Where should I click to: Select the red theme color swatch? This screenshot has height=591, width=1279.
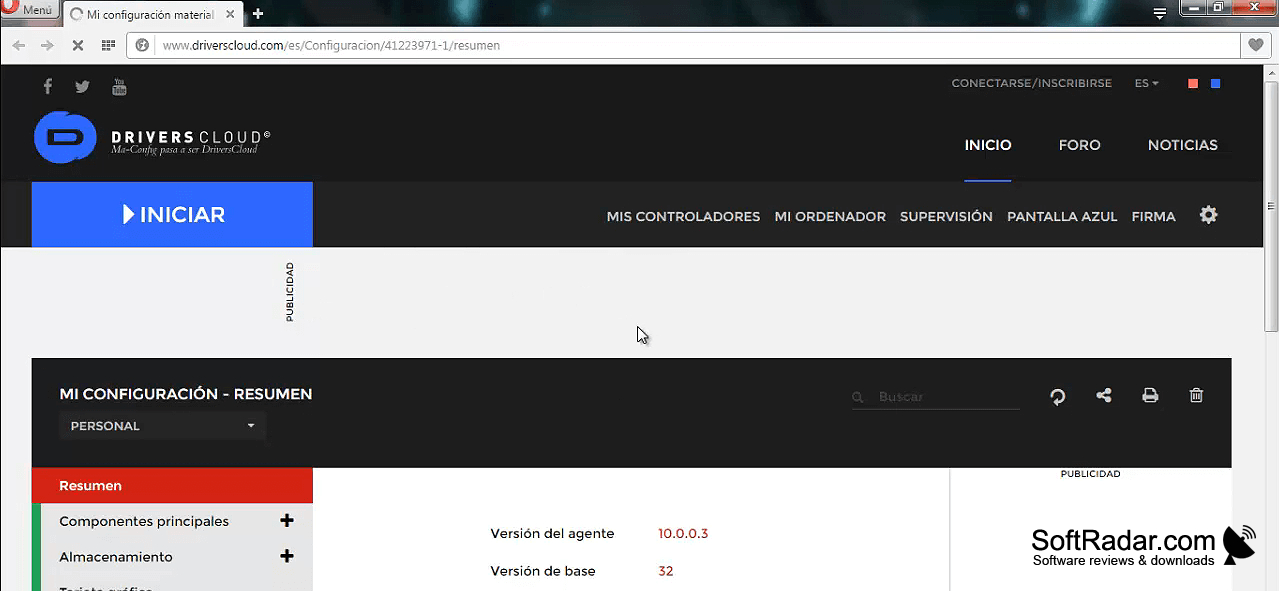point(1192,84)
